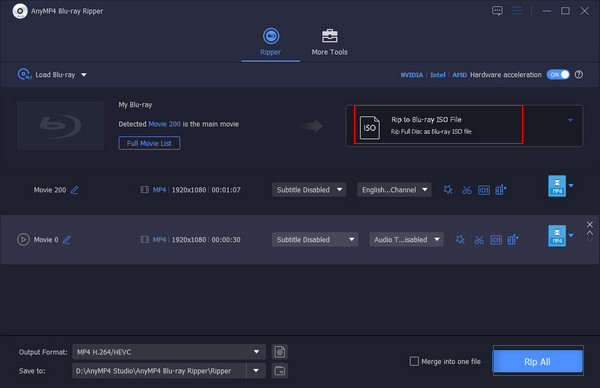Open the hamburger menu in title bar
This screenshot has height=388, width=600.
click(517, 11)
